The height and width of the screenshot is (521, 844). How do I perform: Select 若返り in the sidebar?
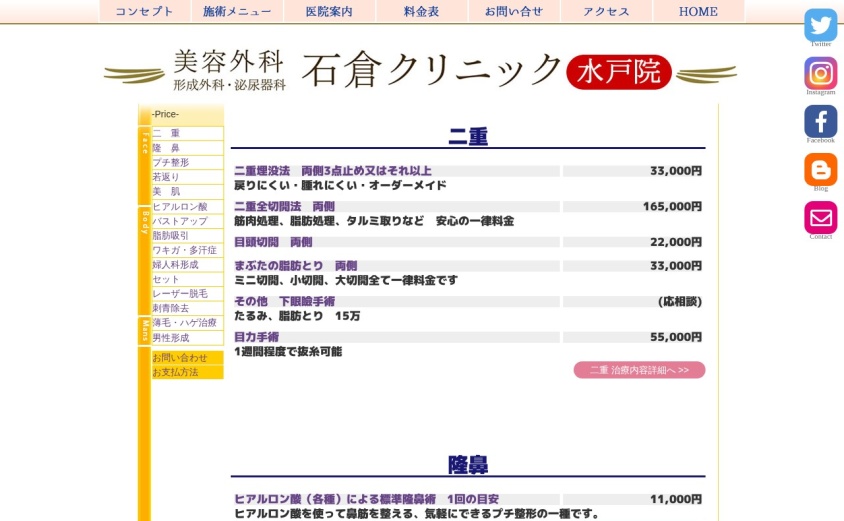pyautogui.click(x=187, y=177)
